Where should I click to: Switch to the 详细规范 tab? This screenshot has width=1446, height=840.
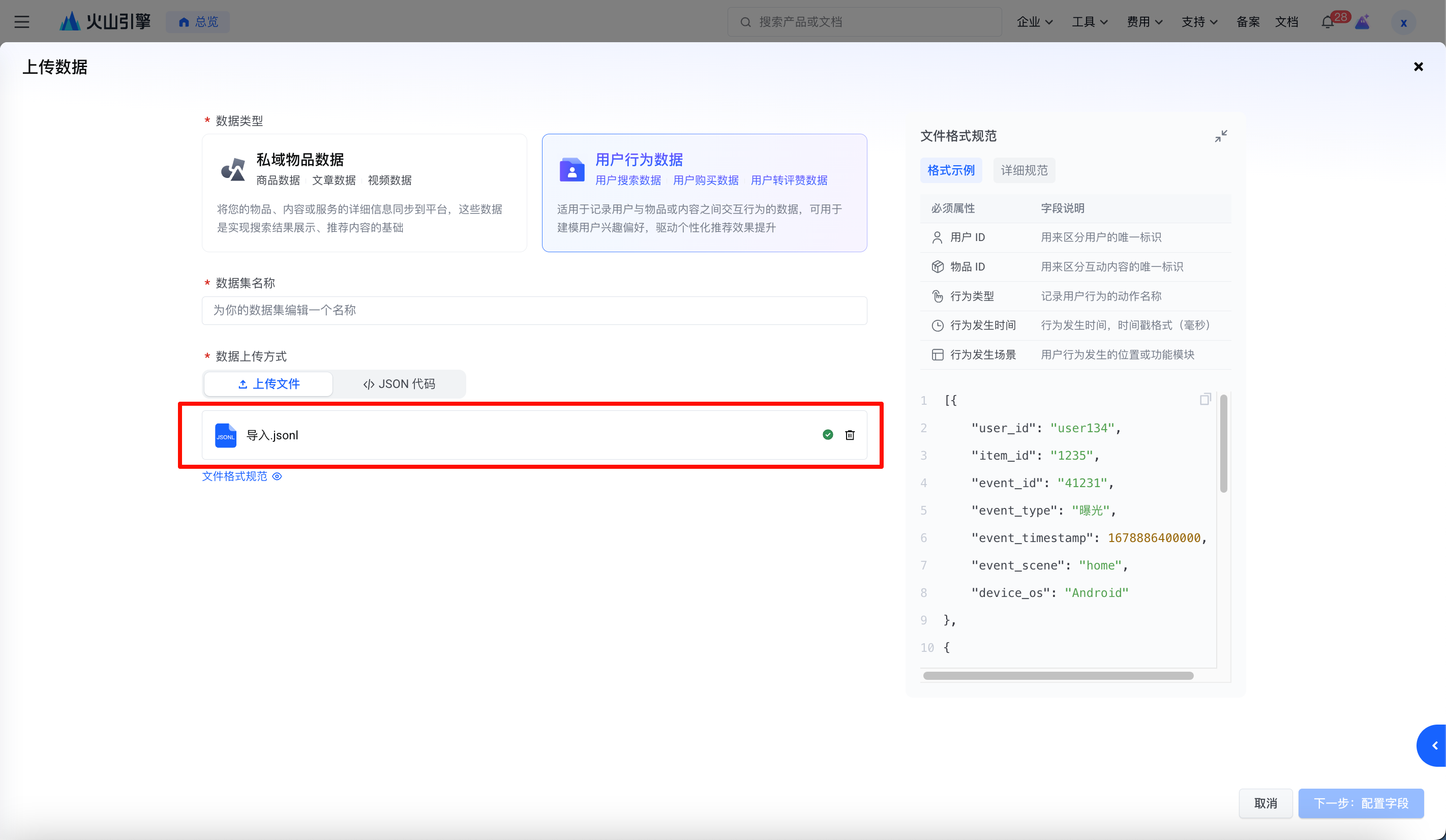[1024, 170]
